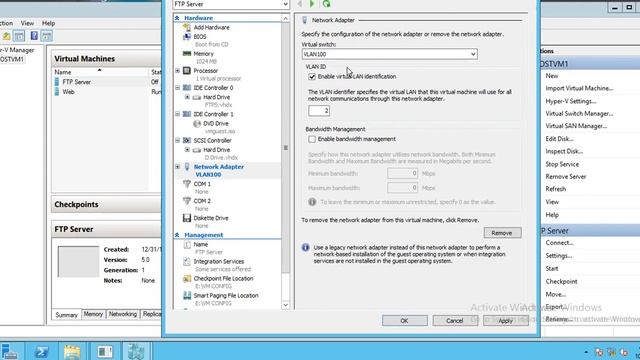Click Hyper-V Settings in Actions pane

coord(571,101)
